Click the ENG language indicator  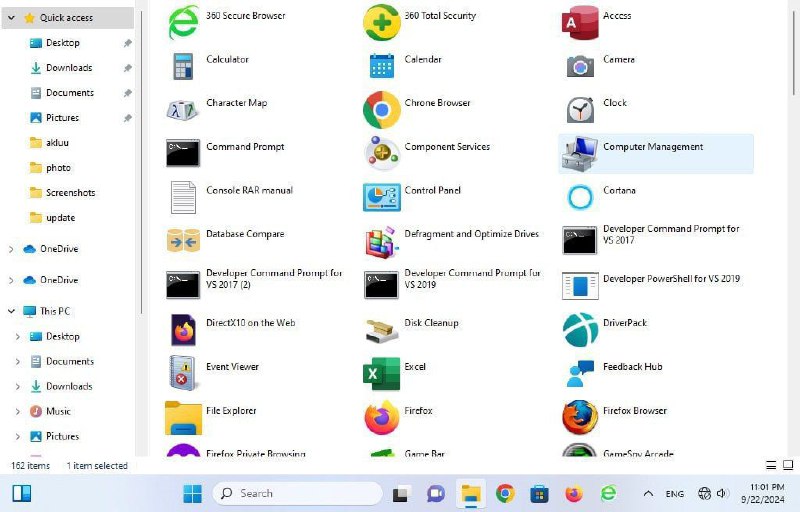[674, 494]
